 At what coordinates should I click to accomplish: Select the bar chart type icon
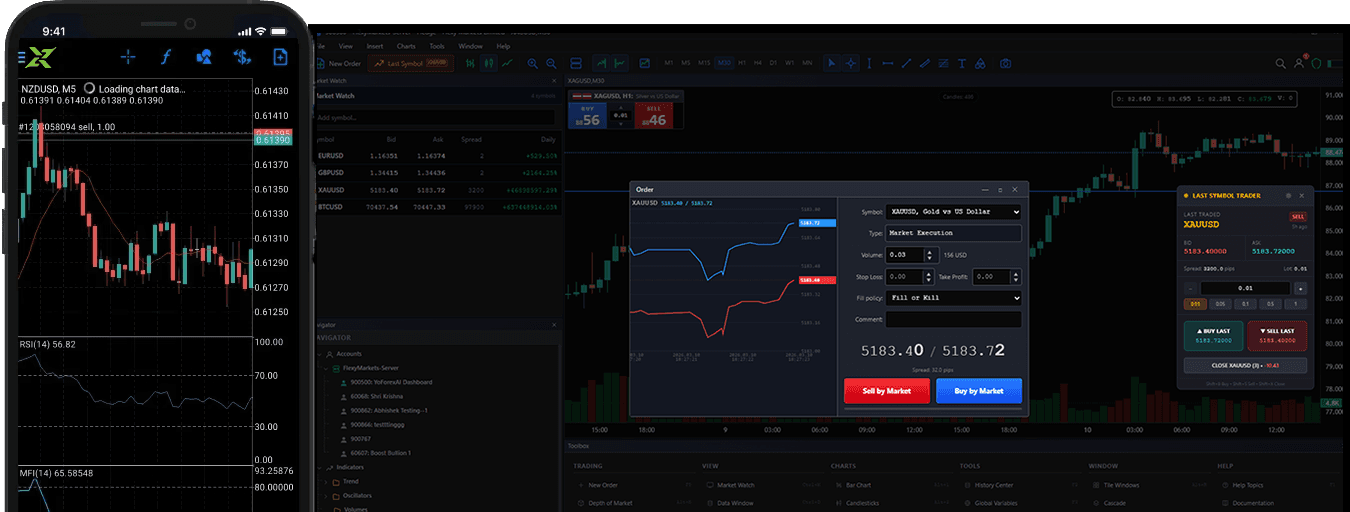[x=470, y=63]
